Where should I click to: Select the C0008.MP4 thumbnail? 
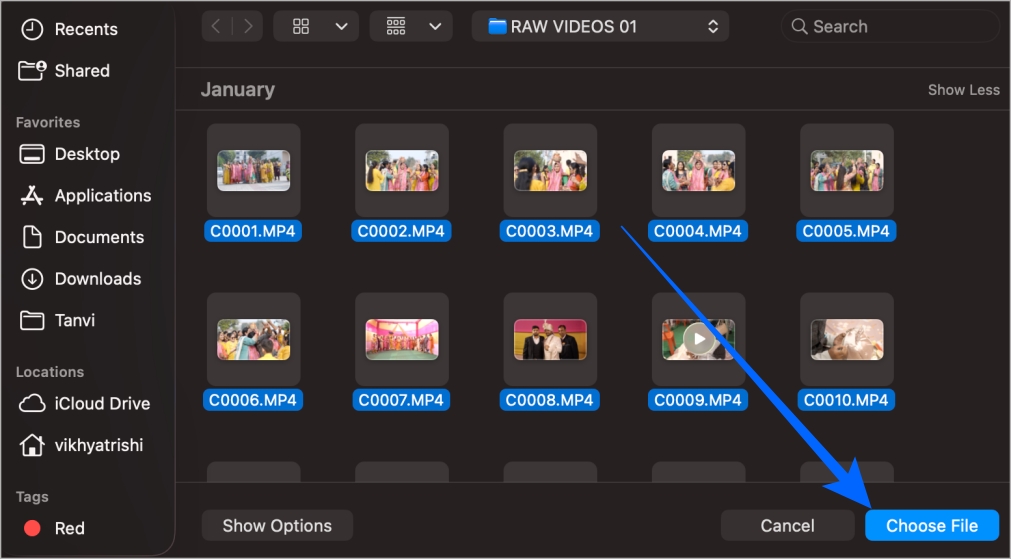tap(550, 339)
